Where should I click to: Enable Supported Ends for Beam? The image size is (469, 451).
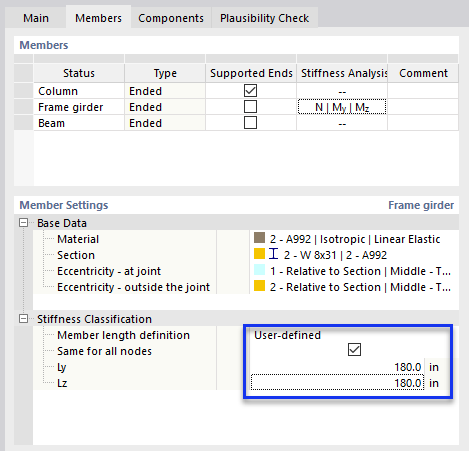click(250, 123)
